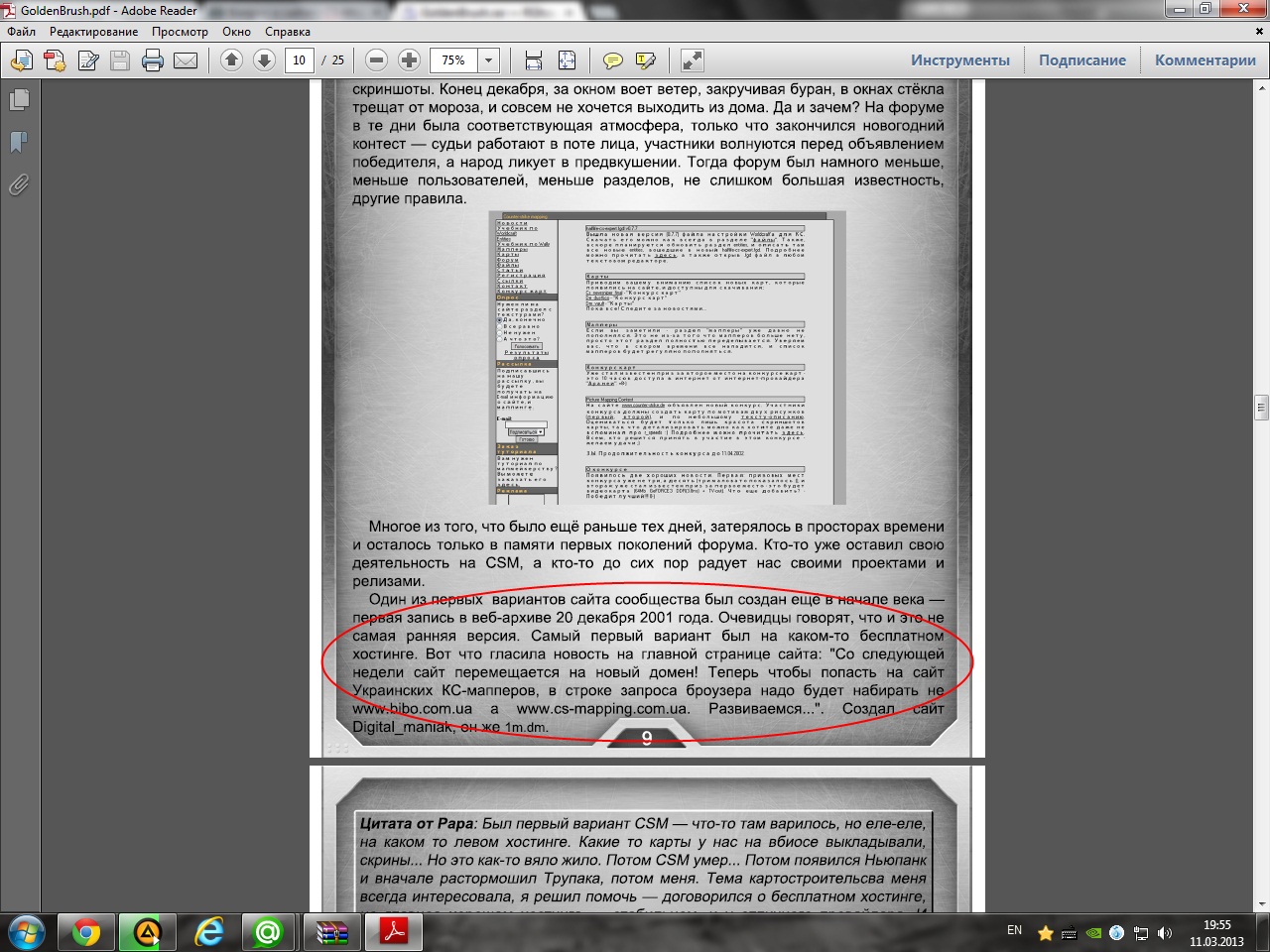
Task: Zoom in with the plus button
Action: click(409, 60)
